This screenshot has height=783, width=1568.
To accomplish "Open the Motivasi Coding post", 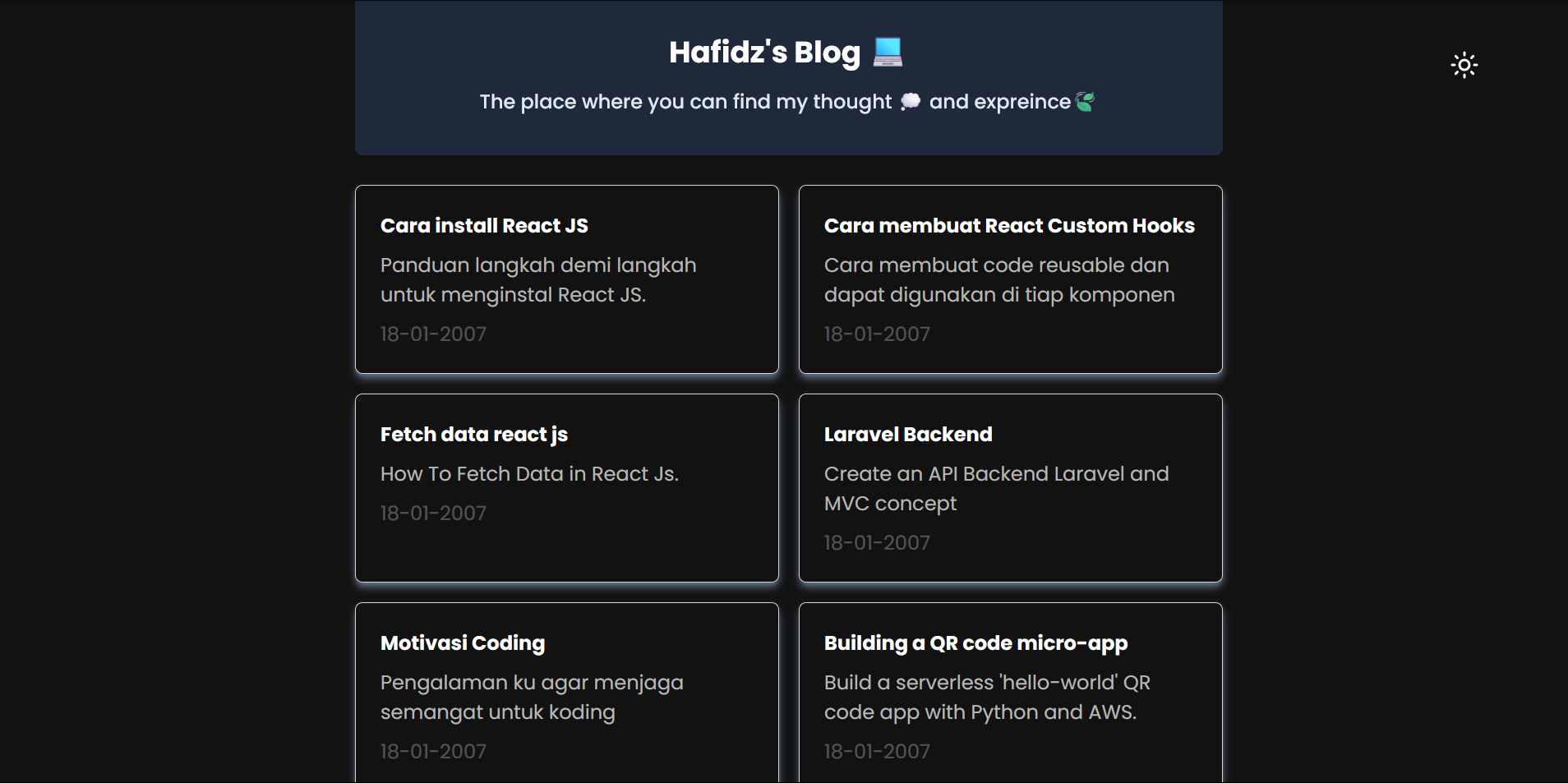I will click(x=463, y=643).
